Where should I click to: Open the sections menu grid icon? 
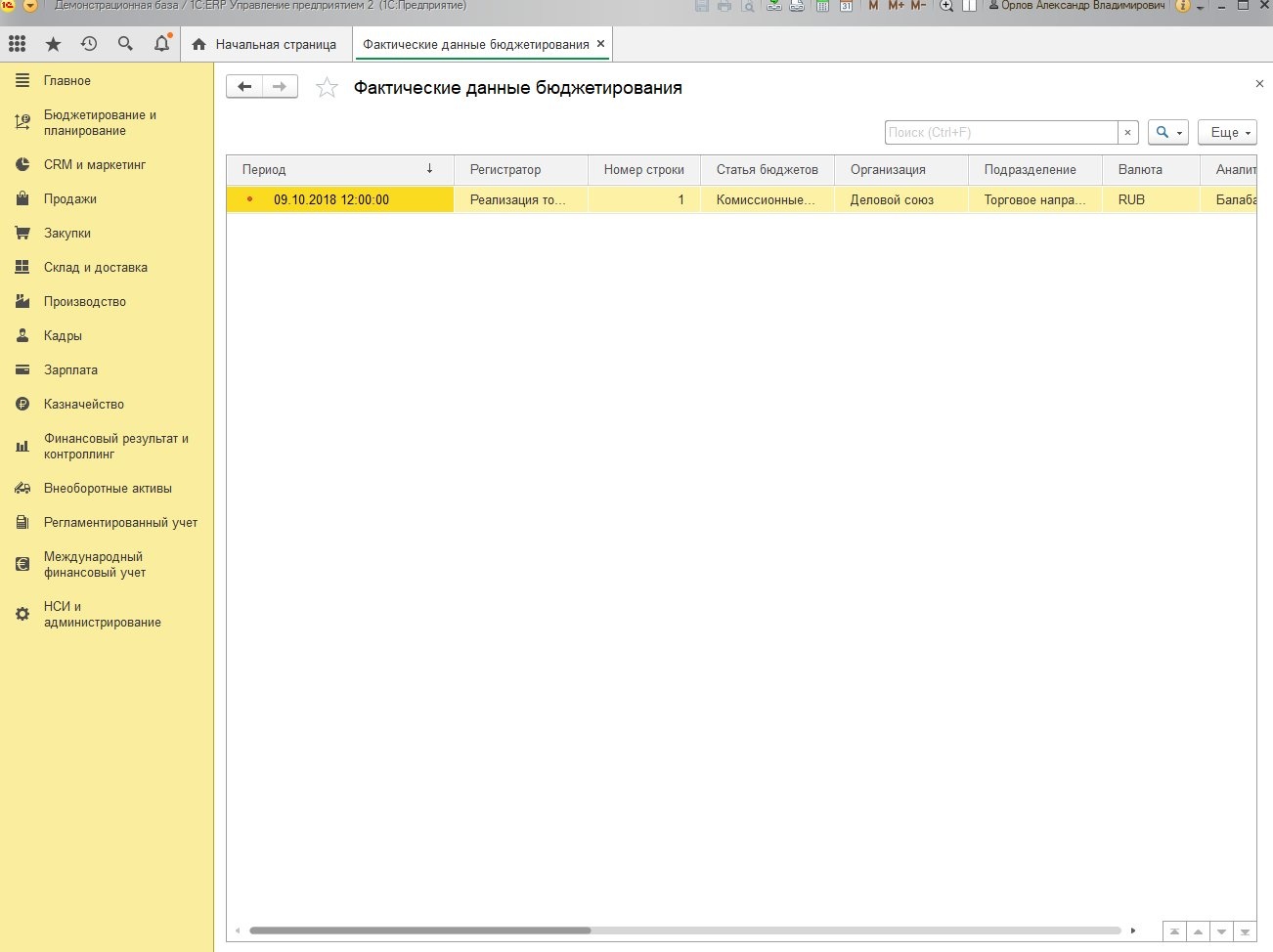(17, 44)
